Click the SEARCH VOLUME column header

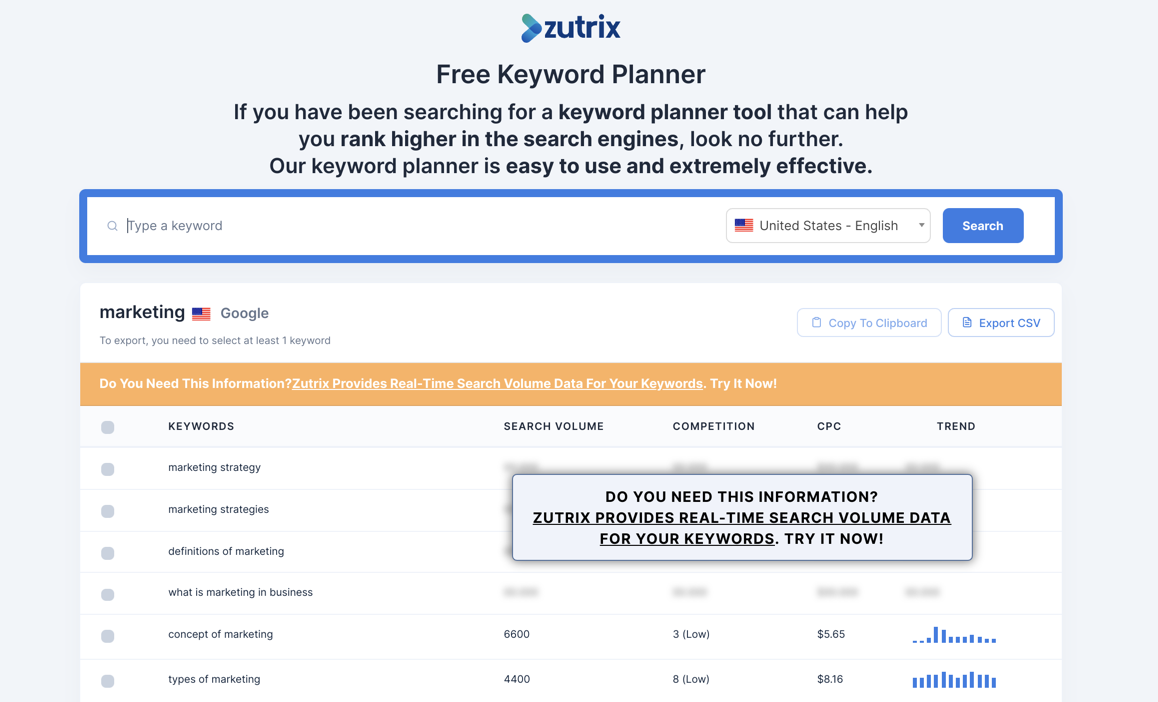[554, 427]
